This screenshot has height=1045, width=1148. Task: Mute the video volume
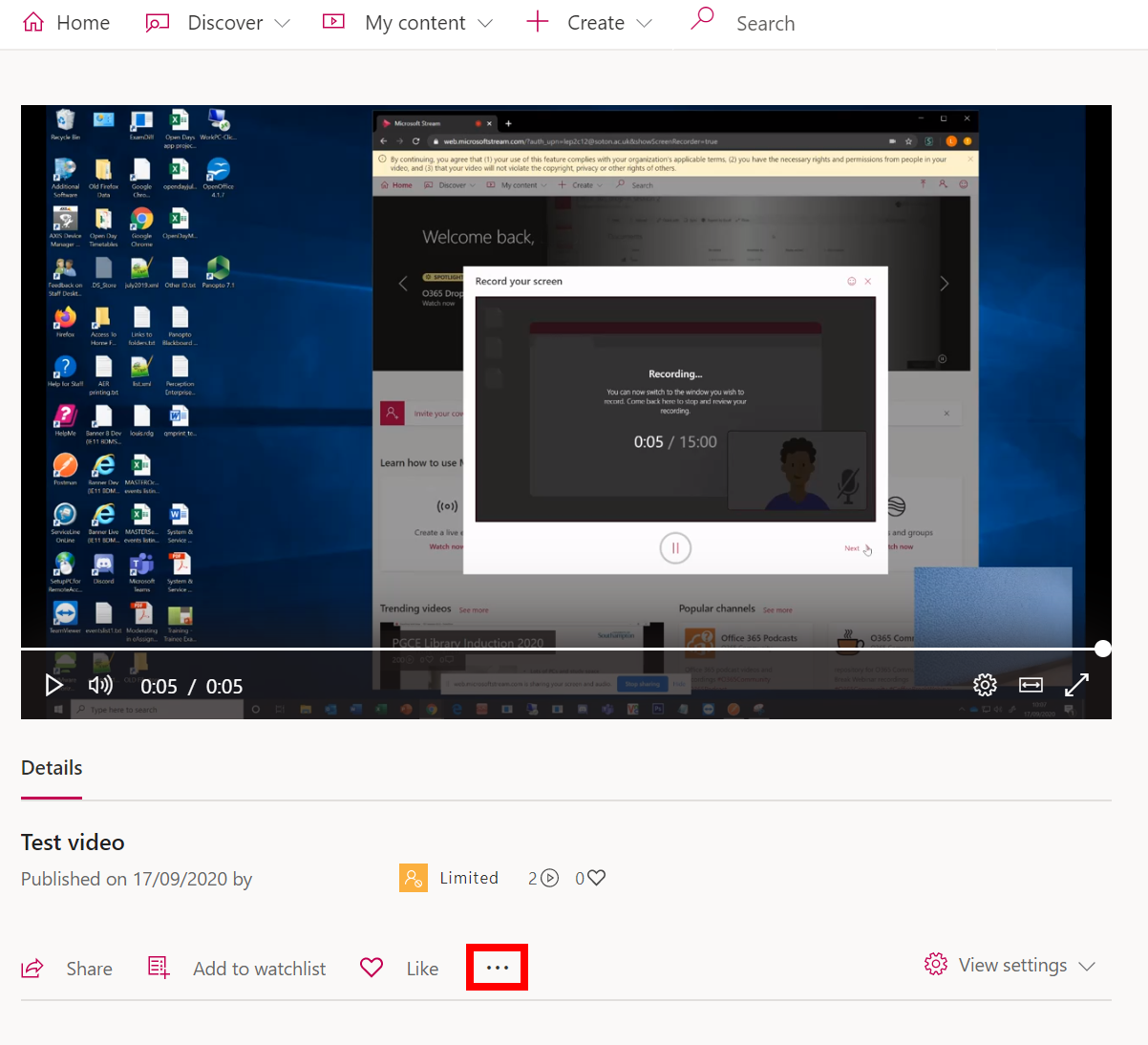(x=100, y=685)
